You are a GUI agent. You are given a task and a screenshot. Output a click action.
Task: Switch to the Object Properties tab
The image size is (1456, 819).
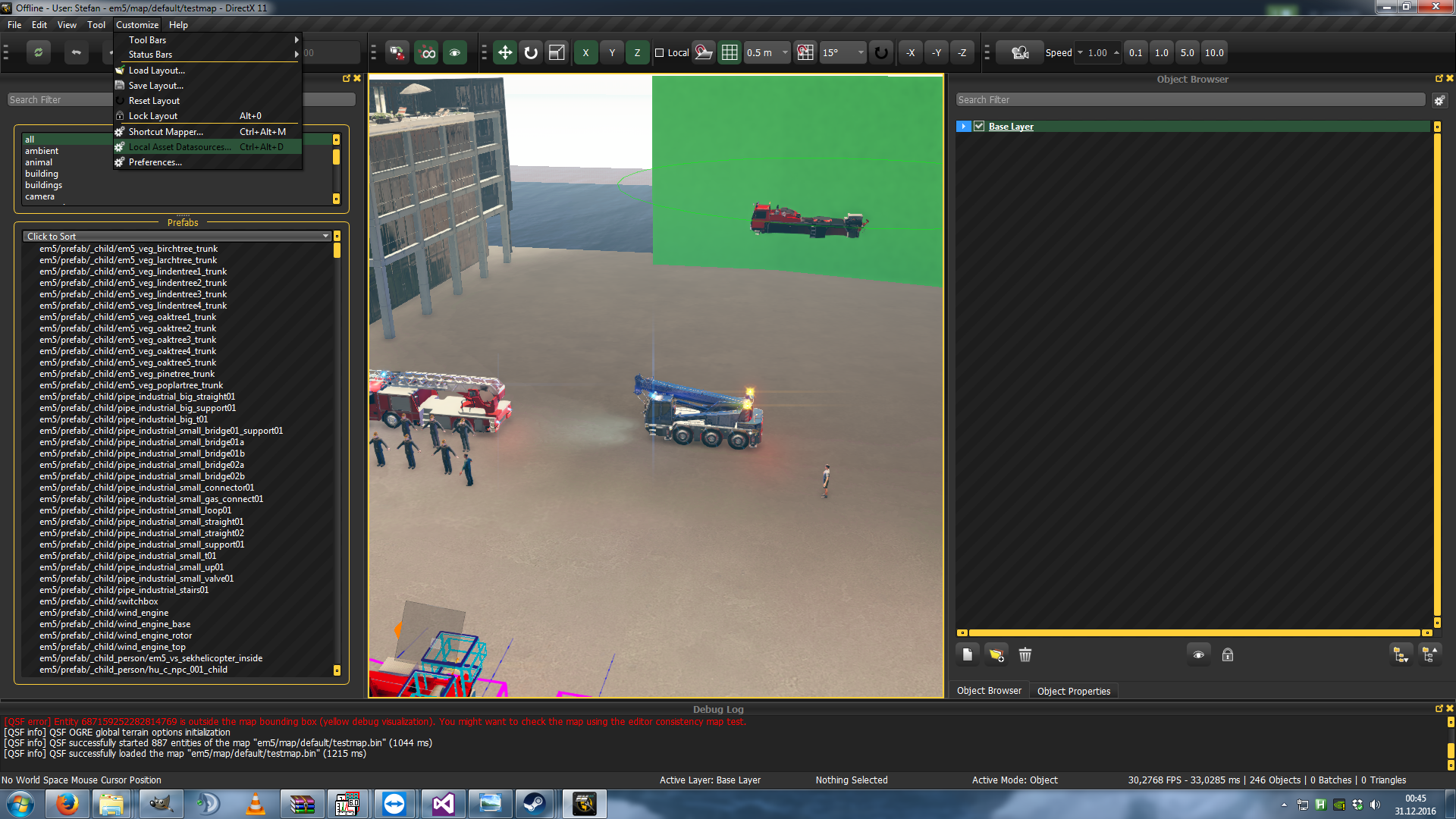pyautogui.click(x=1074, y=691)
